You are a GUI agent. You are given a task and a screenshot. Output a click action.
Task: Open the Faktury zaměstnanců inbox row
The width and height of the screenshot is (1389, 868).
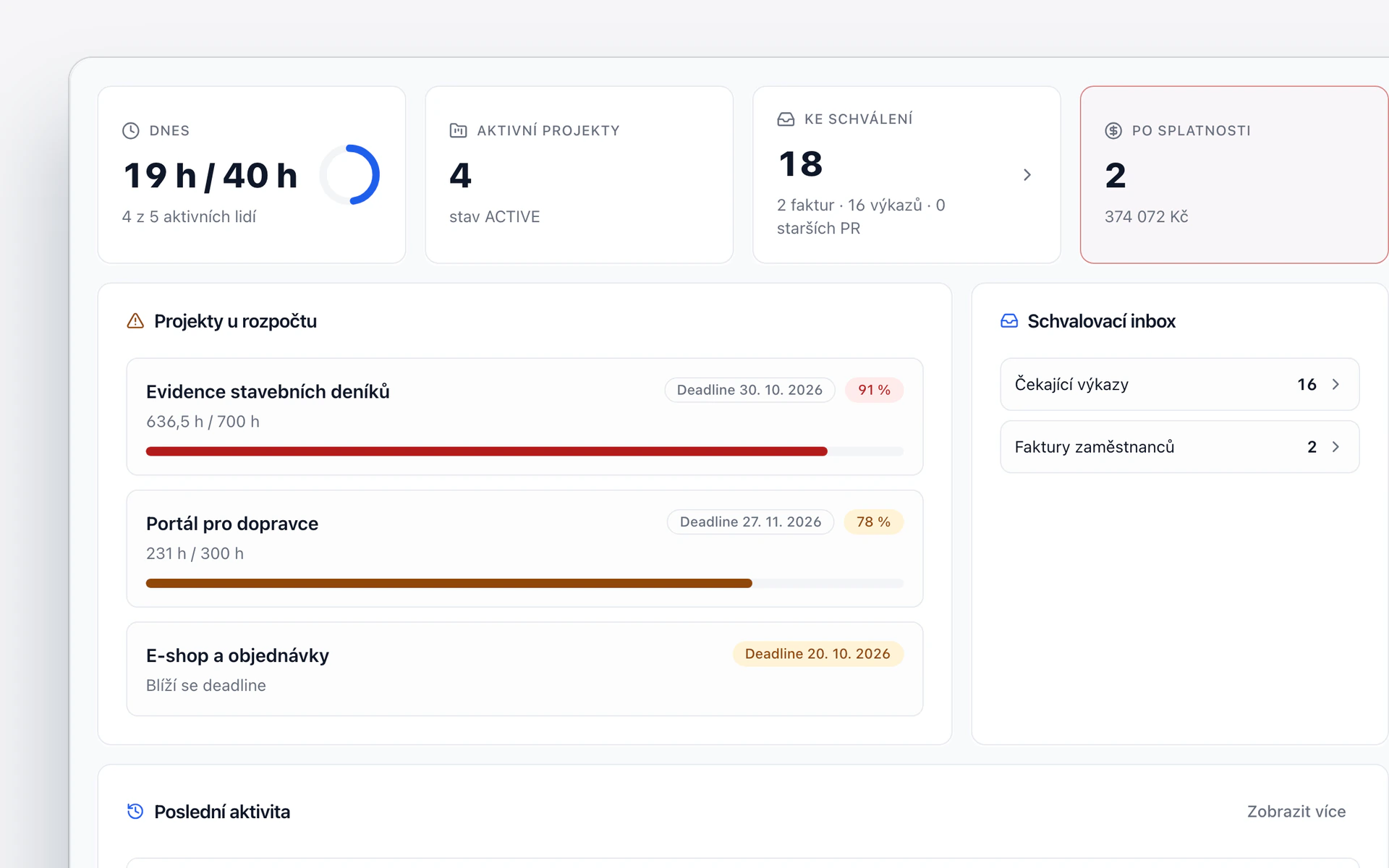pos(1179,447)
